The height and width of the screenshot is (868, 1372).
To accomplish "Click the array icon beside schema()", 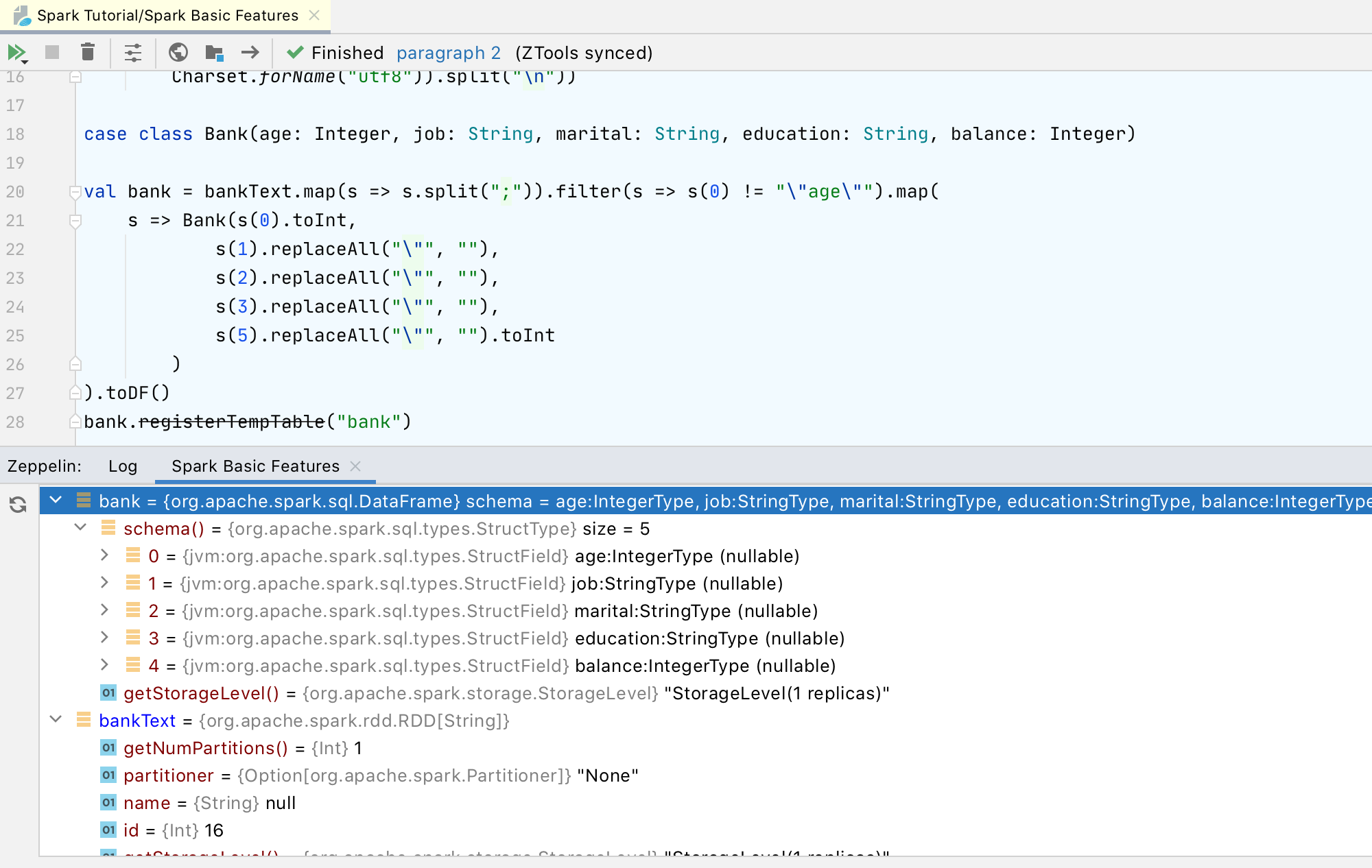I will point(108,528).
